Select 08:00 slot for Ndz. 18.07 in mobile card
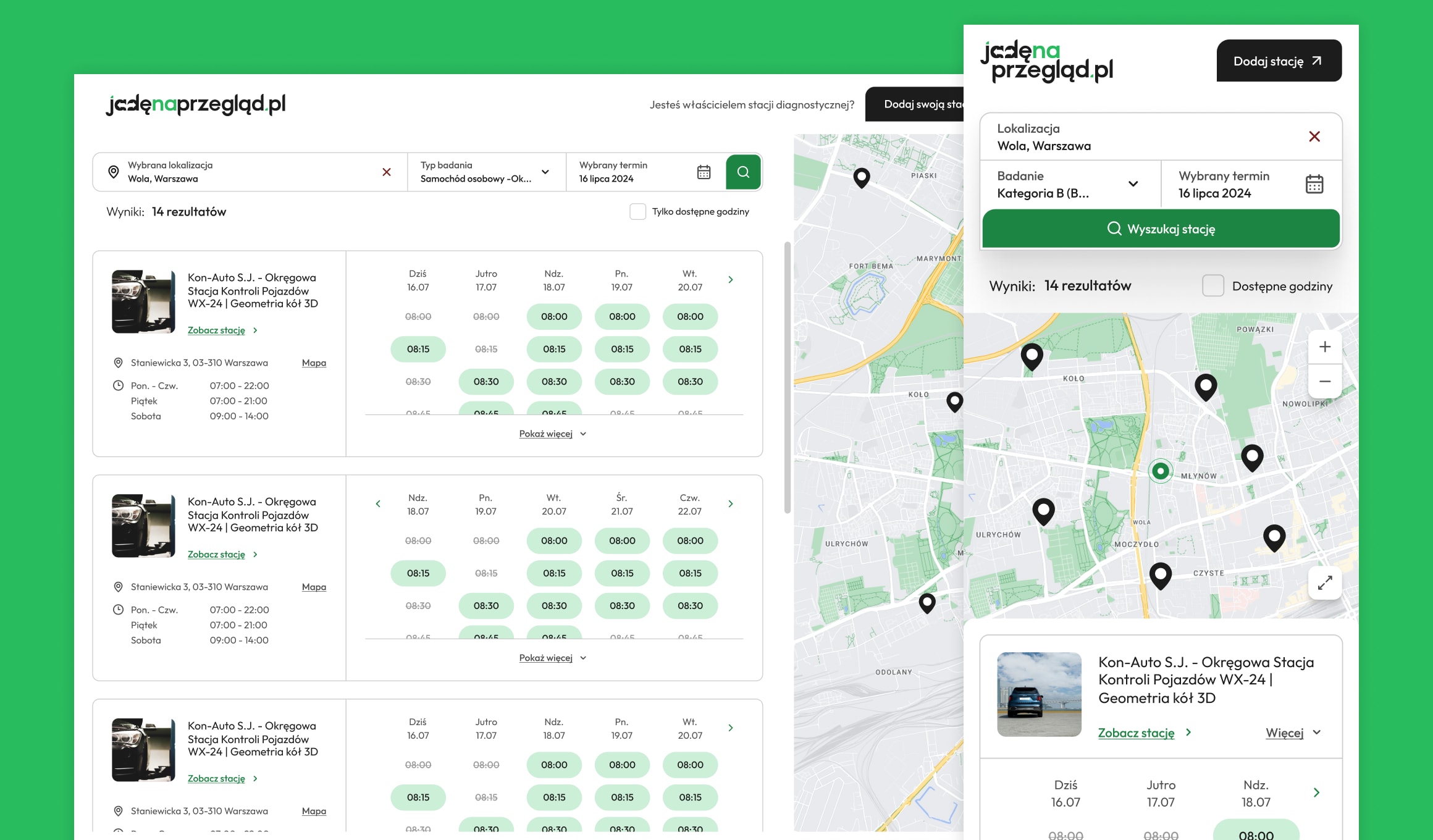This screenshot has width=1433, height=840. pos(1256,829)
